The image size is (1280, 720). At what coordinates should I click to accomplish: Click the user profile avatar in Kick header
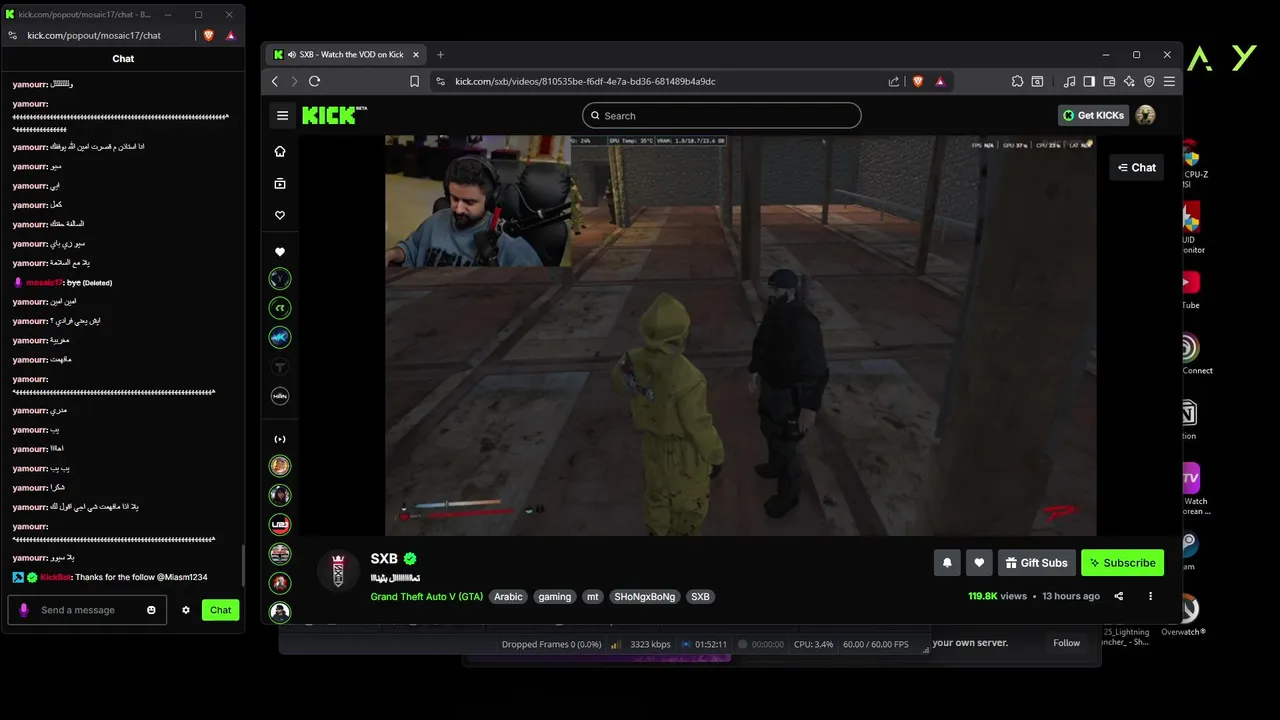click(x=1146, y=115)
